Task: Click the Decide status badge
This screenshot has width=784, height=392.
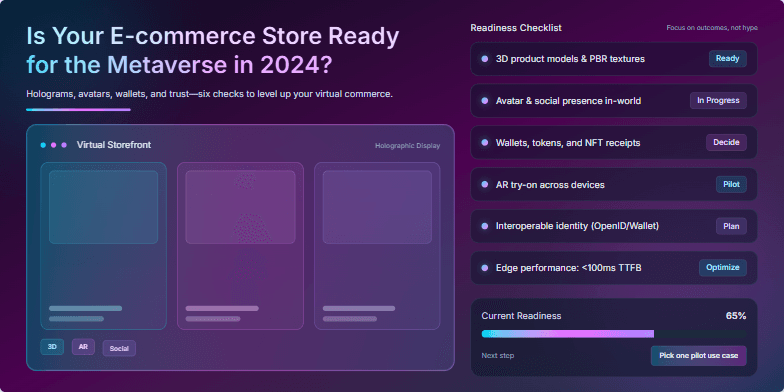Action: pyautogui.click(x=726, y=142)
